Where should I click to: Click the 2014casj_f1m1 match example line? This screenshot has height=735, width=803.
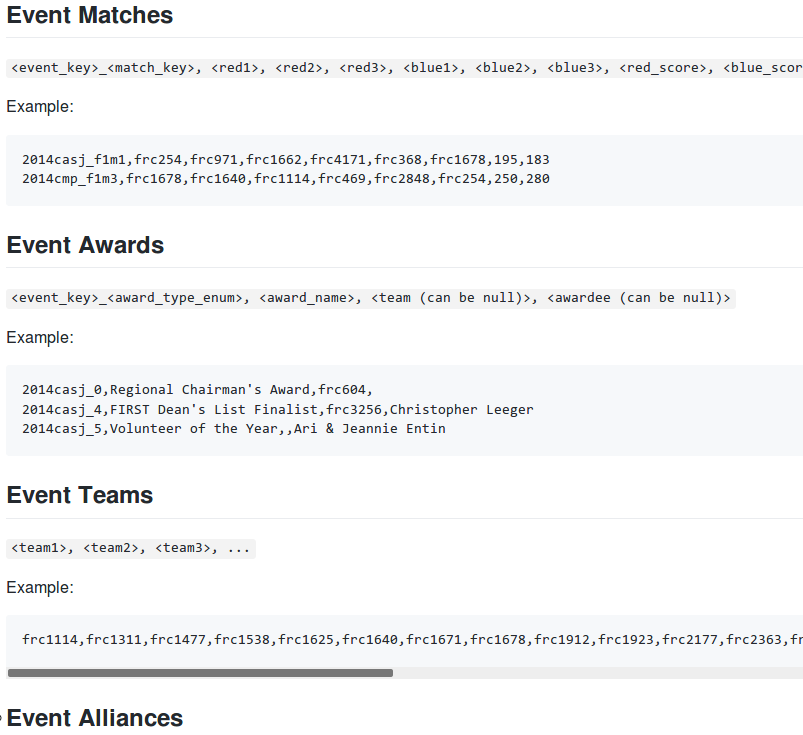286,159
